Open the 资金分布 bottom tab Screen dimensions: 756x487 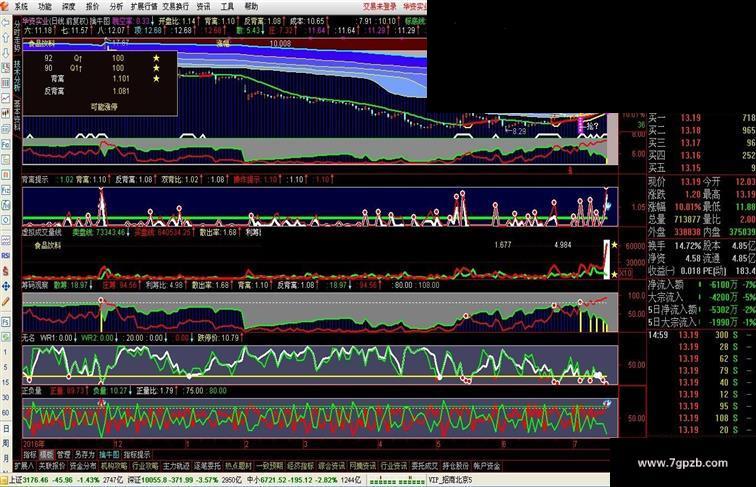pos(83,466)
